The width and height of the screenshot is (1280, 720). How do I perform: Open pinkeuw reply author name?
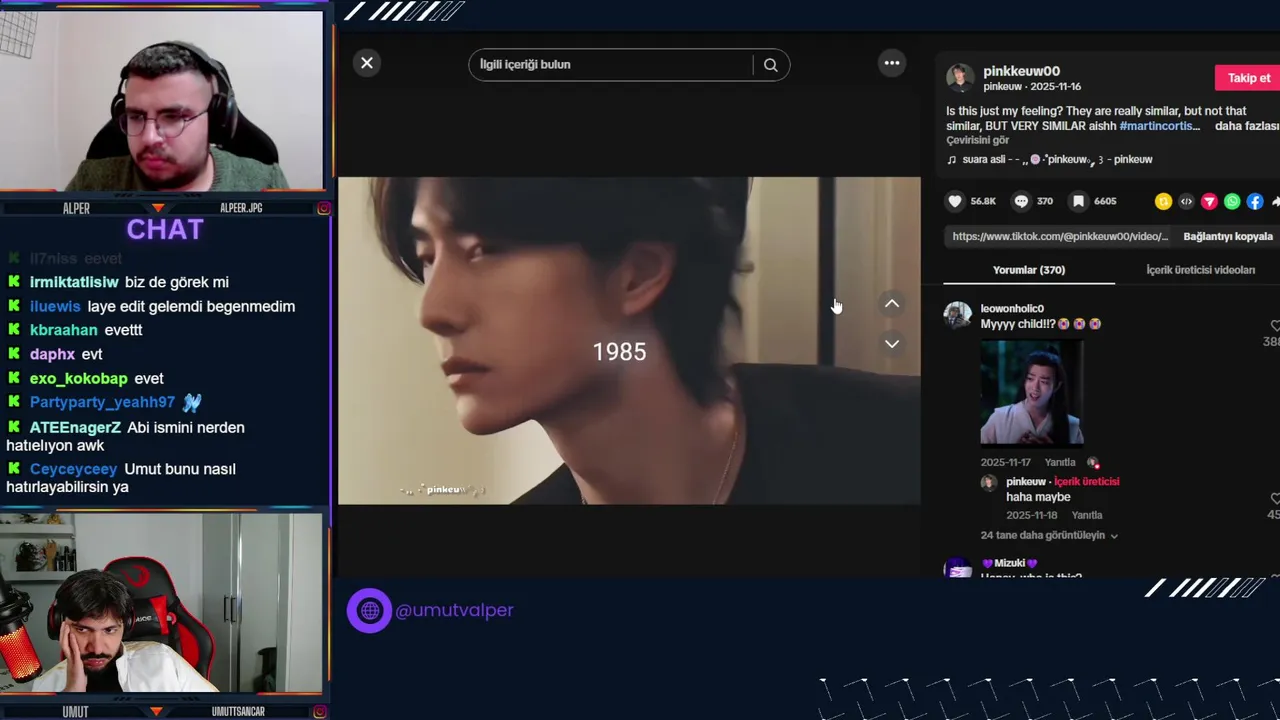[1026, 482]
